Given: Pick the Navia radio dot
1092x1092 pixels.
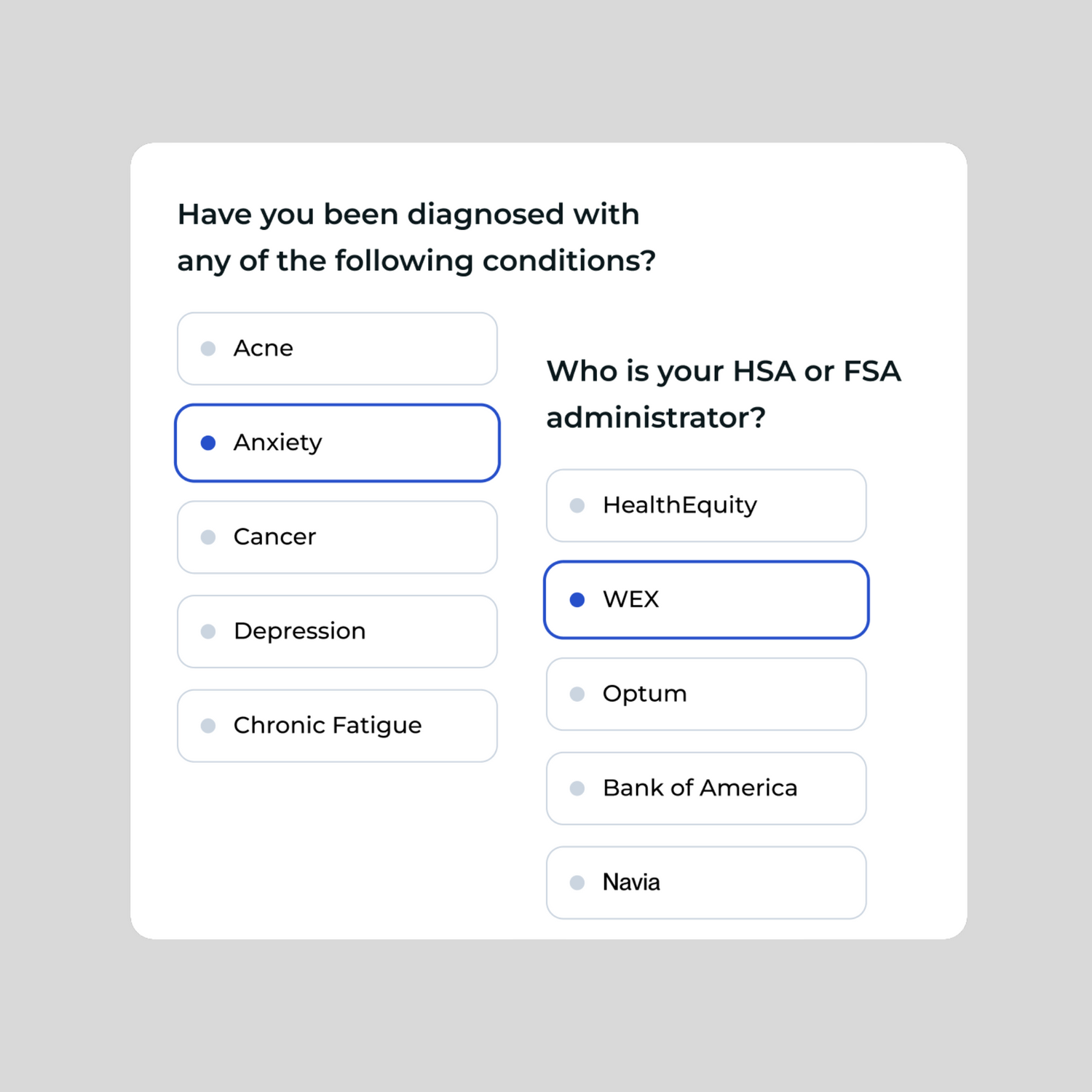Looking at the screenshot, I should tap(577, 883).
